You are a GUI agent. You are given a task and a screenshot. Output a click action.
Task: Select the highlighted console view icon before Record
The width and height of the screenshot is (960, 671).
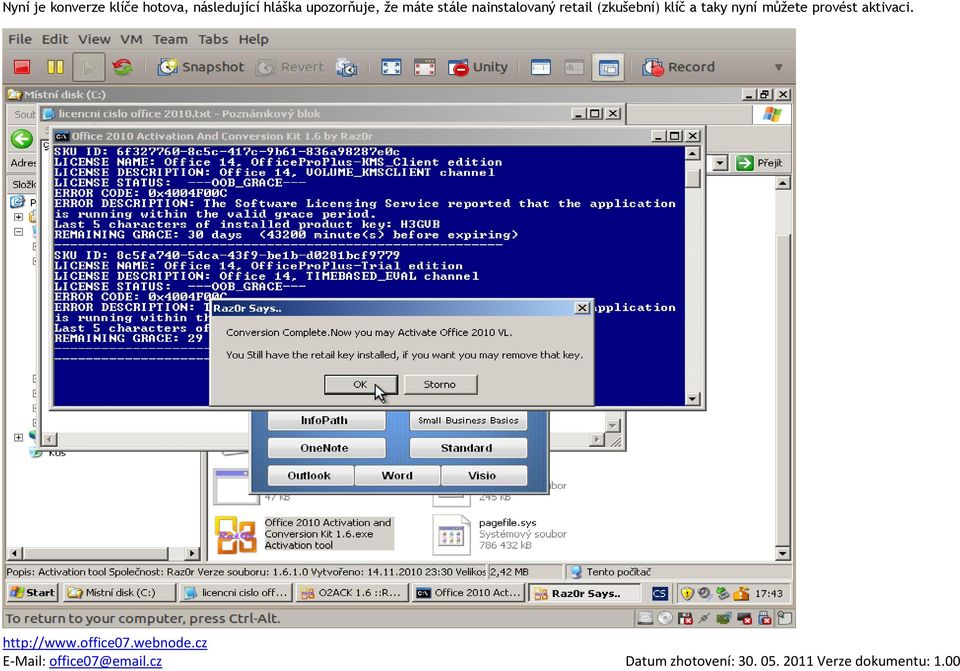pyautogui.click(x=608, y=67)
